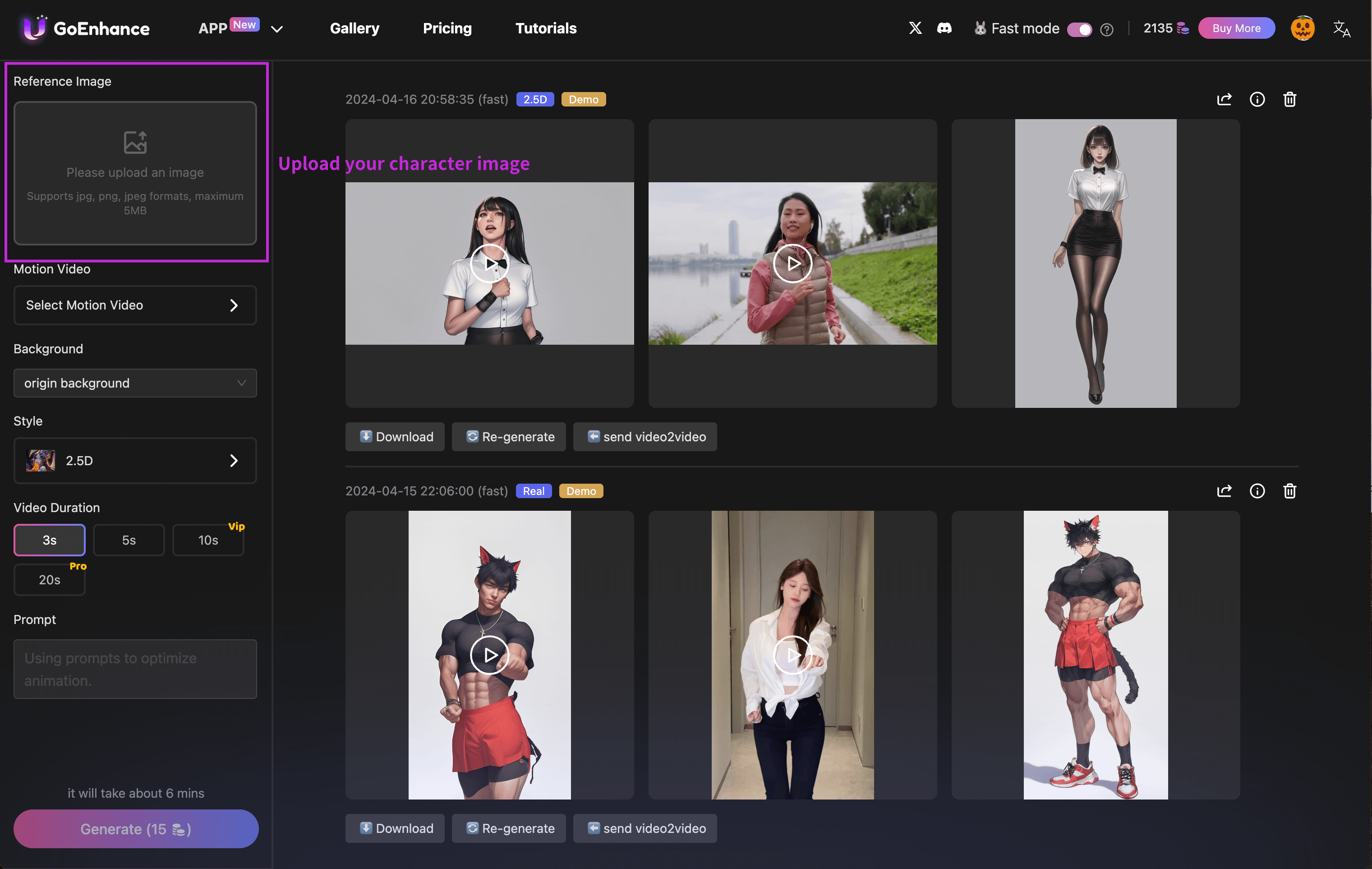Viewport: 1372px width, 869px height.
Task: Play the running woman motion video
Action: tap(792, 263)
